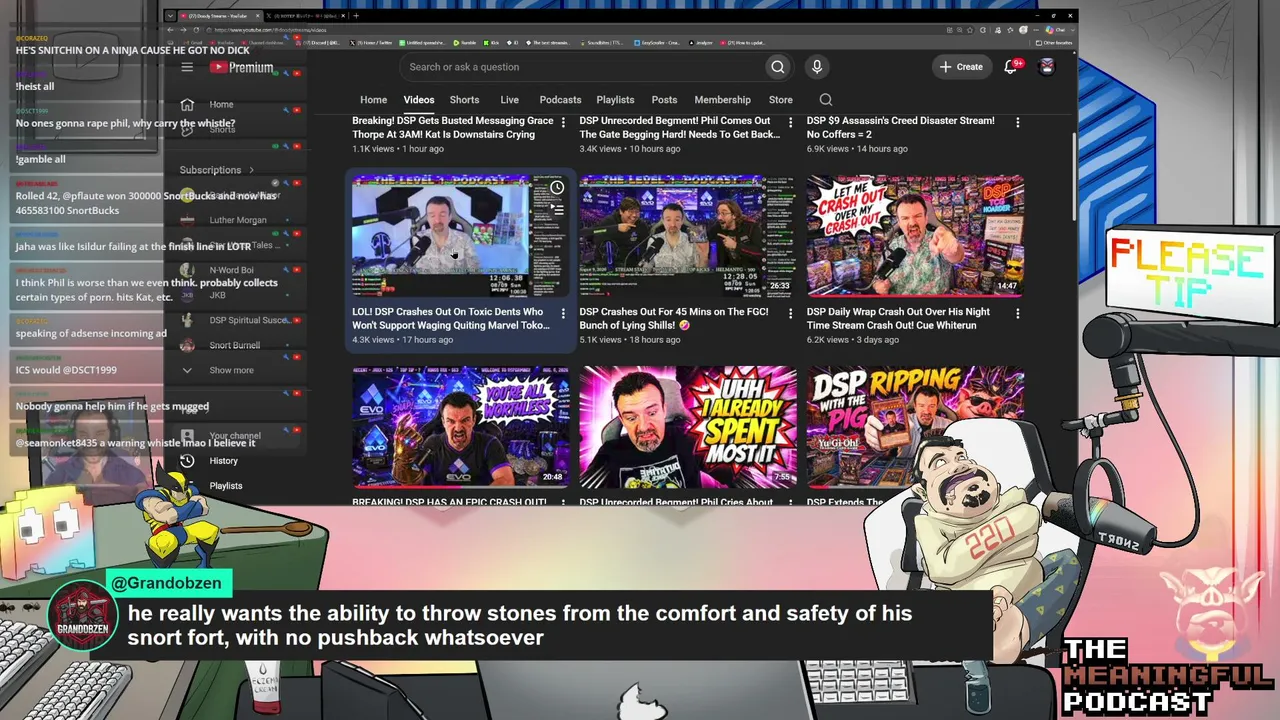Play the Toxic Dents video thumbnail
This screenshot has height=720, width=1280.
point(461,236)
